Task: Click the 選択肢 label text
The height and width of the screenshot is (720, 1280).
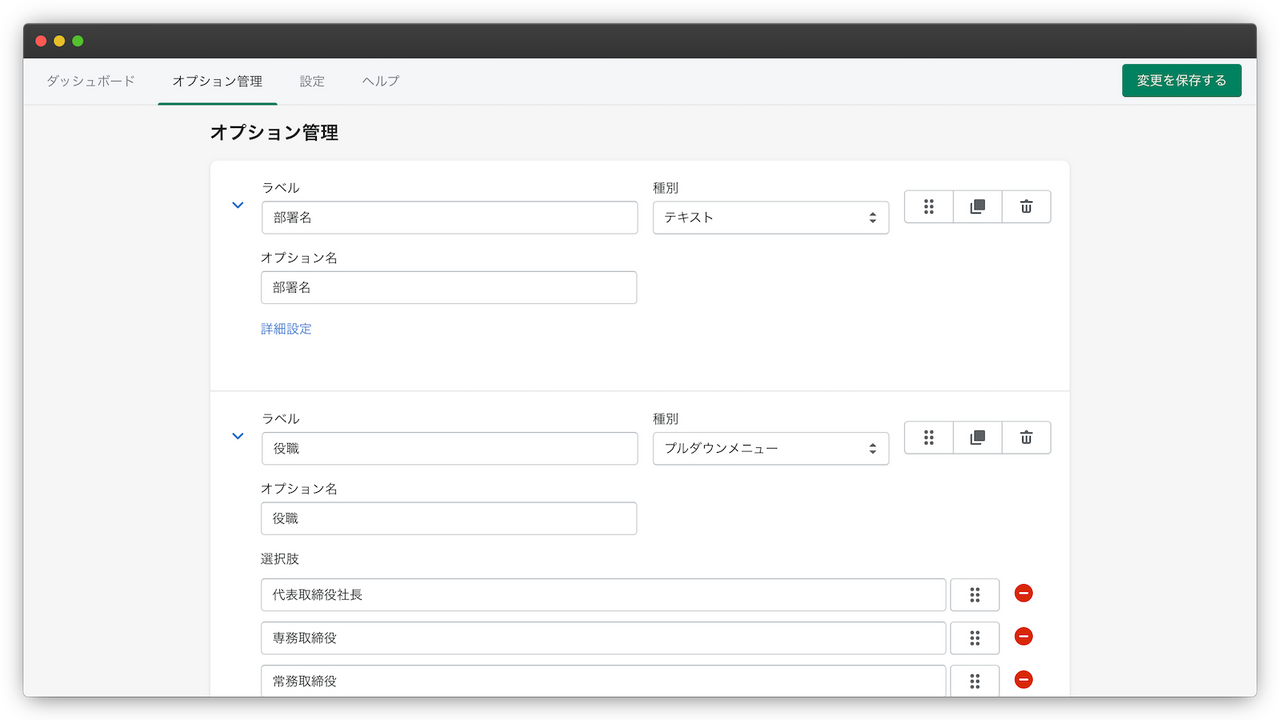Action: click(280, 559)
